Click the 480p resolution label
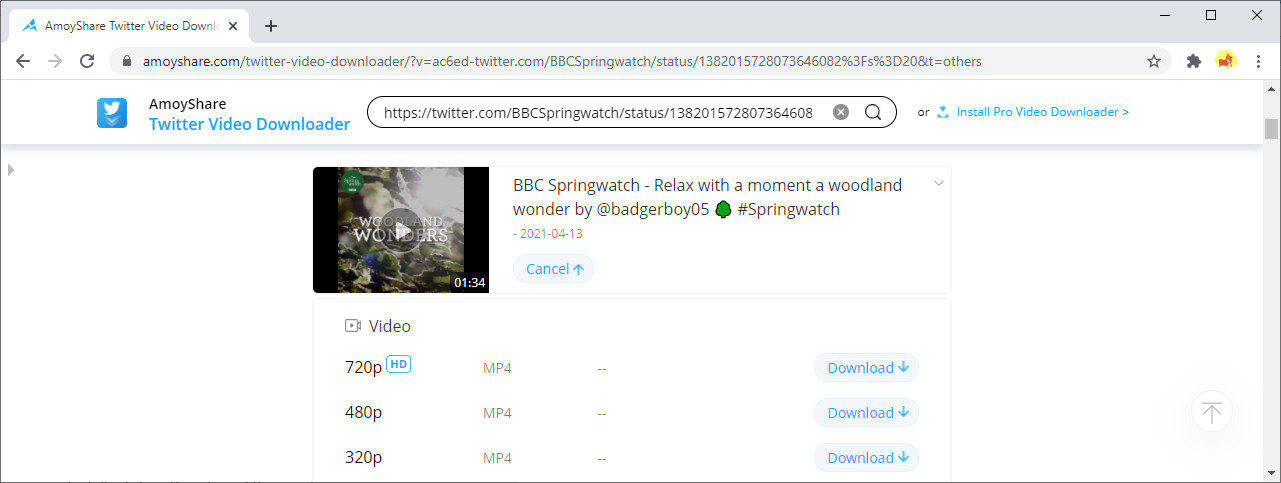Viewport: 1281px width, 483px height. 364,413
